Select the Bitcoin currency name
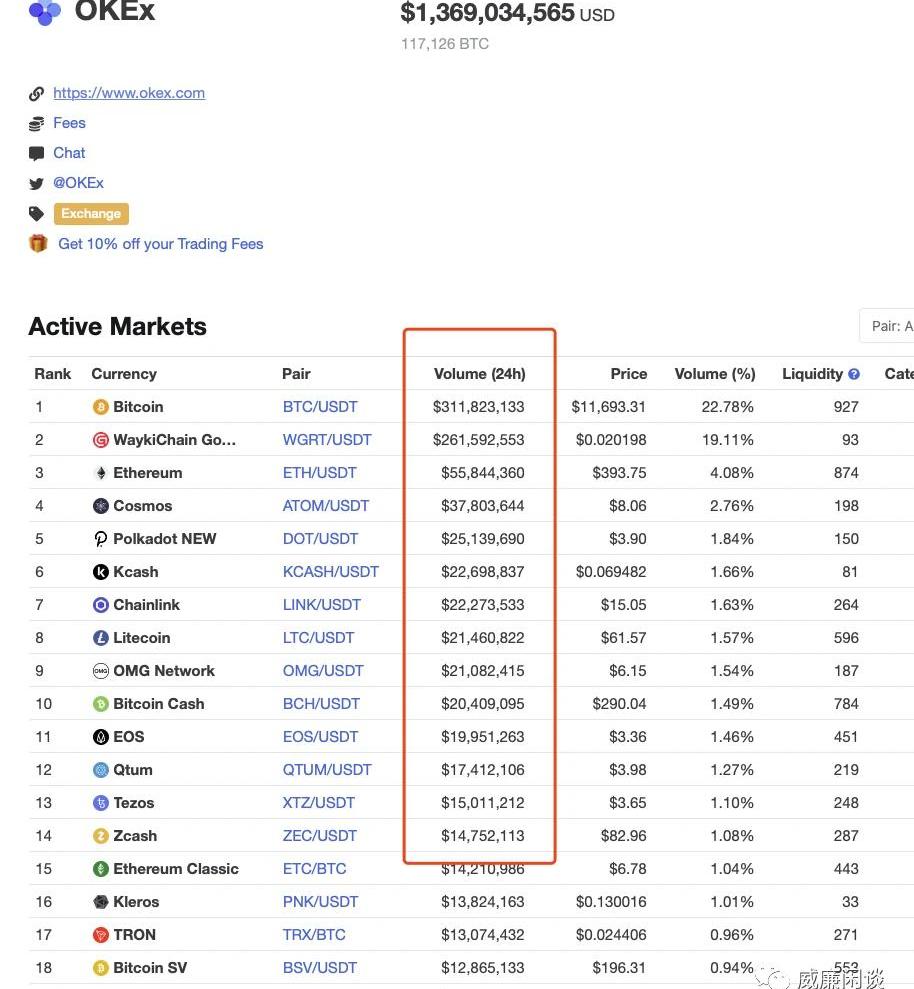914x989 pixels. [138, 407]
